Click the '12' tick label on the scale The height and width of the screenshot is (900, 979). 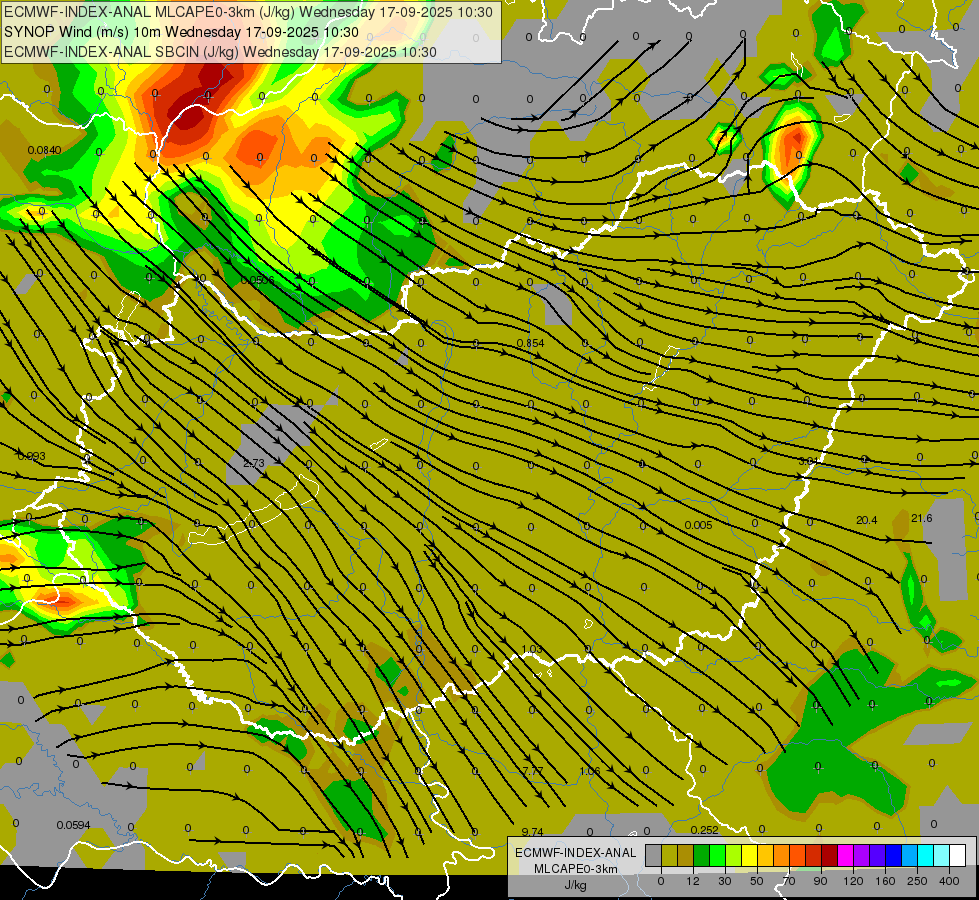(693, 881)
